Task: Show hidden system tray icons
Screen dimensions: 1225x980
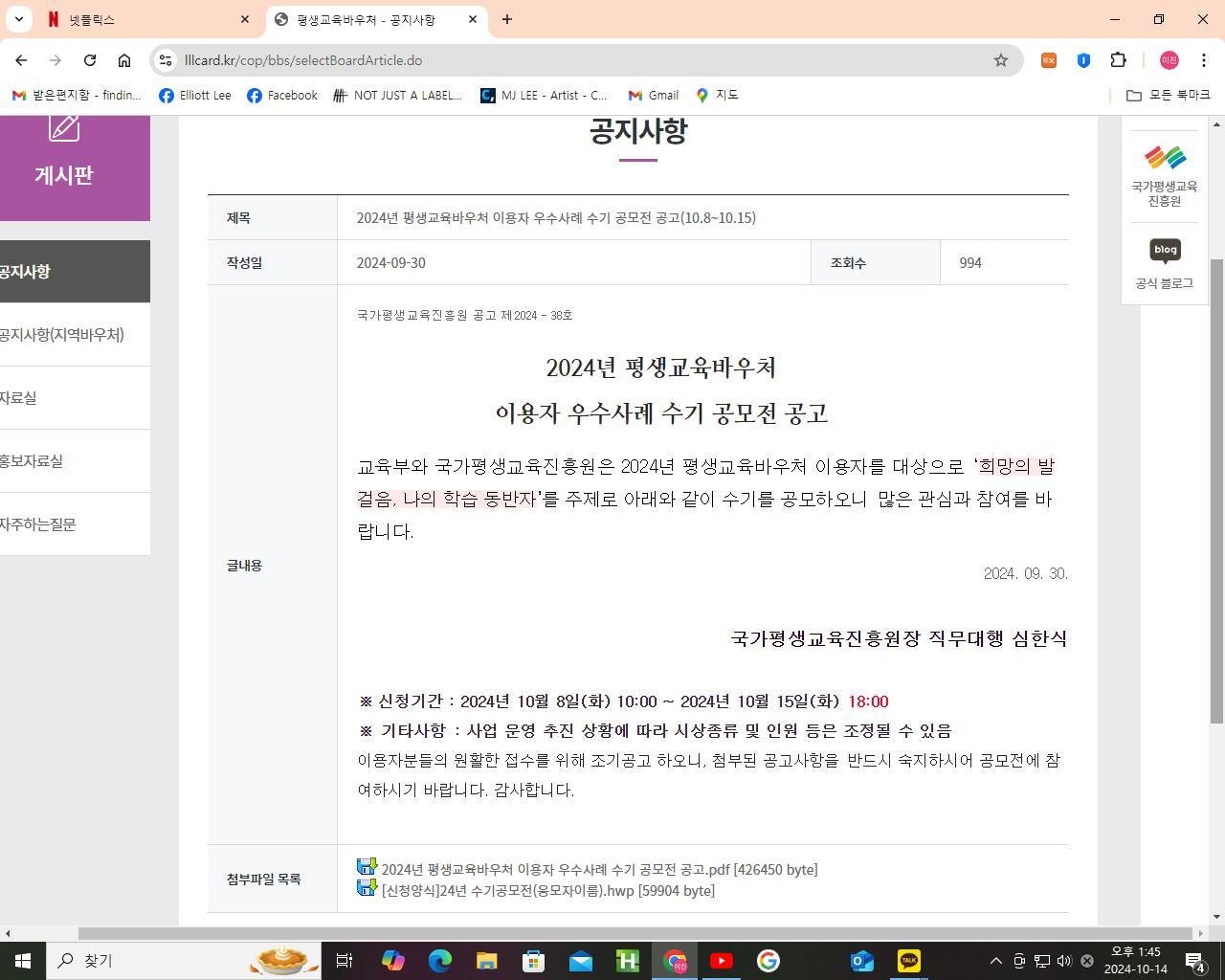Action: pyautogui.click(x=995, y=961)
